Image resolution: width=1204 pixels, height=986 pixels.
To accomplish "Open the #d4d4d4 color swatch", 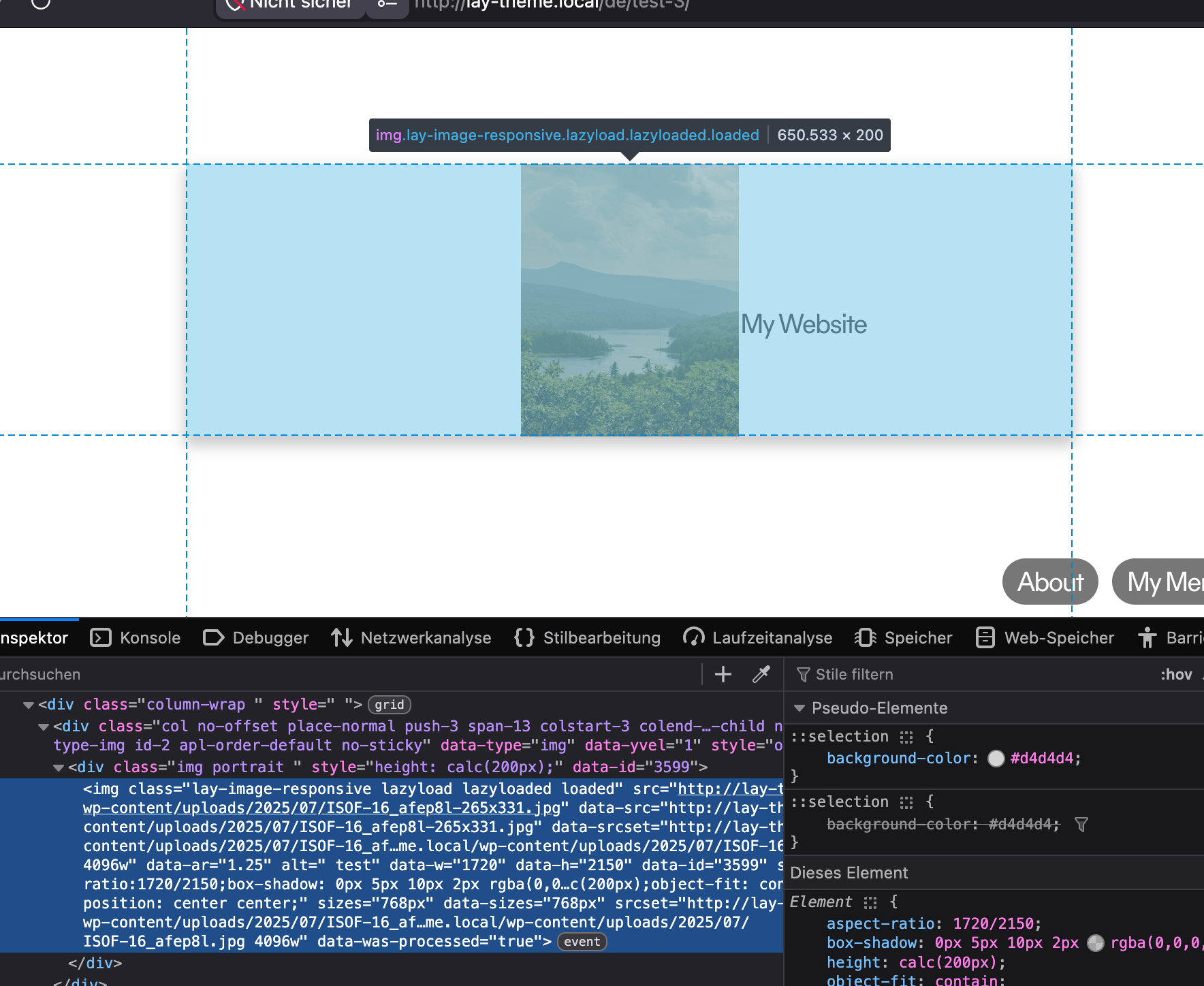I will [996, 759].
